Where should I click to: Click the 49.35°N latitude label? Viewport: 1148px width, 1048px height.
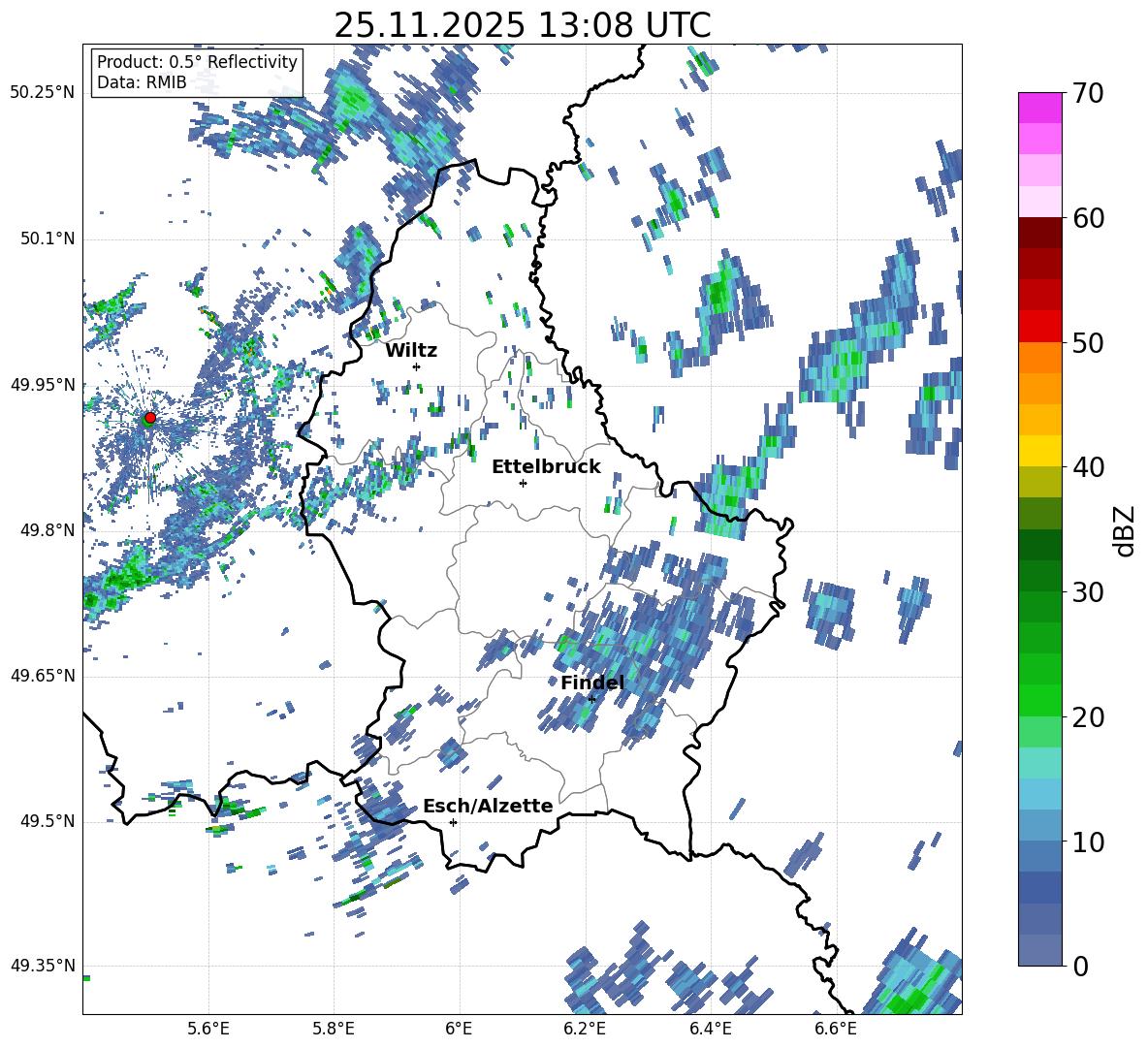(43, 966)
